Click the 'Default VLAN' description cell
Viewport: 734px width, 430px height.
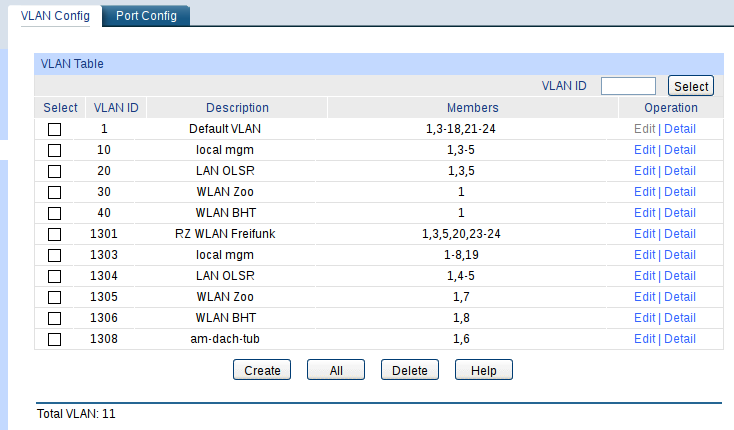(225, 129)
